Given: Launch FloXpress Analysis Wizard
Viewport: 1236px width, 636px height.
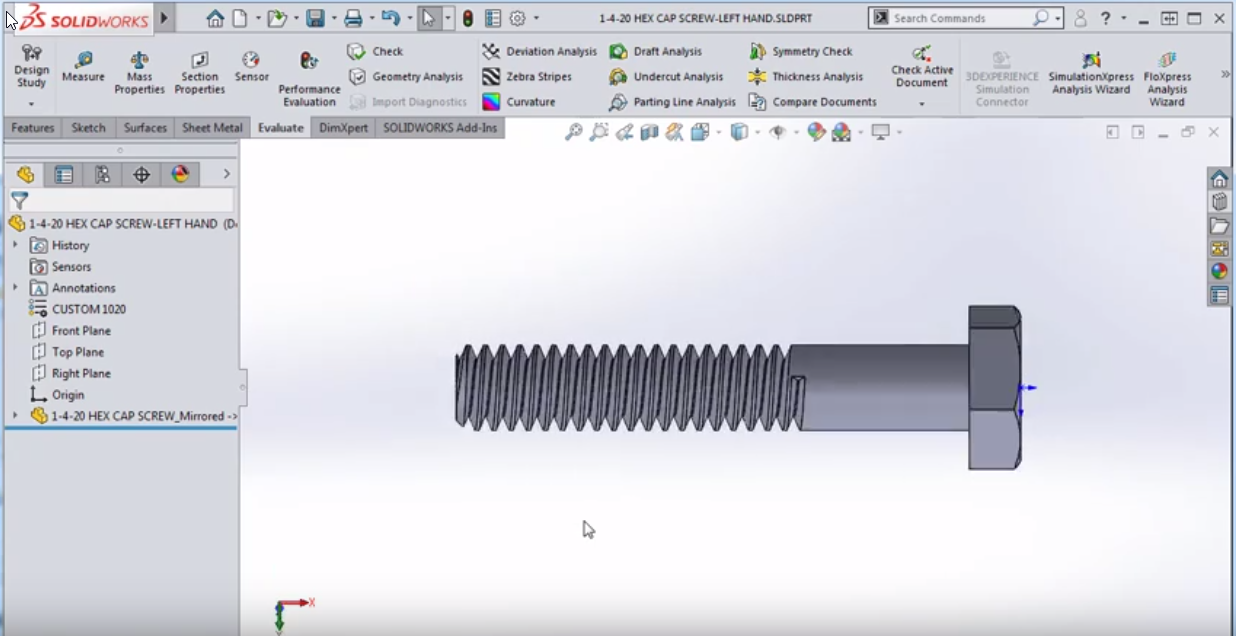Looking at the screenshot, I should (1167, 80).
